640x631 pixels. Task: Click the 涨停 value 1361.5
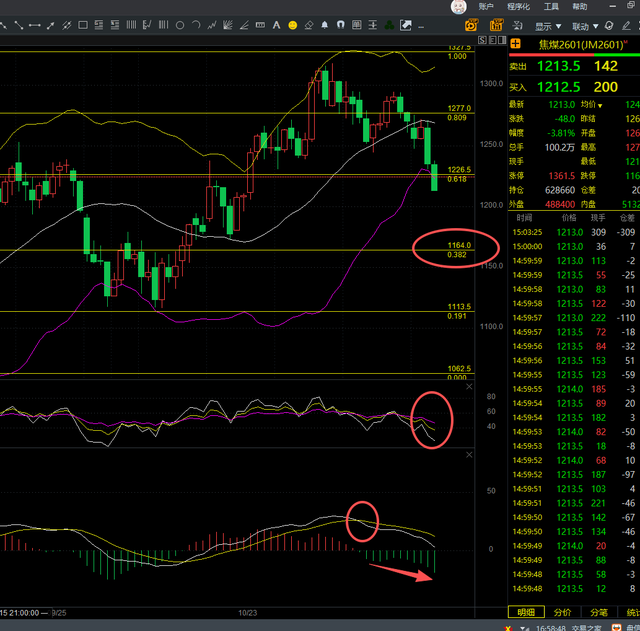[x=562, y=176]
